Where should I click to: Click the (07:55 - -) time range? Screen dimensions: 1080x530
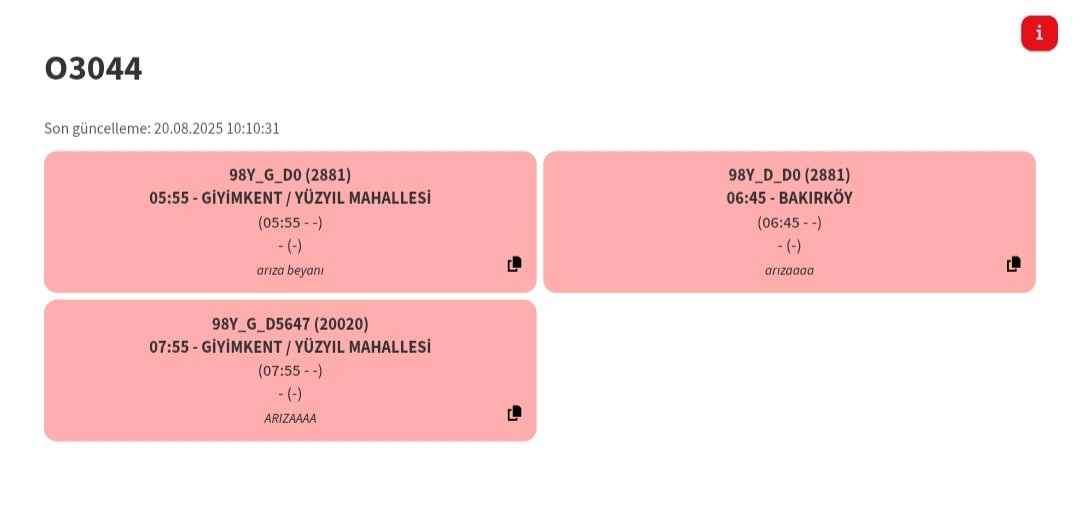pyautogui.click(x=290, y=371)
